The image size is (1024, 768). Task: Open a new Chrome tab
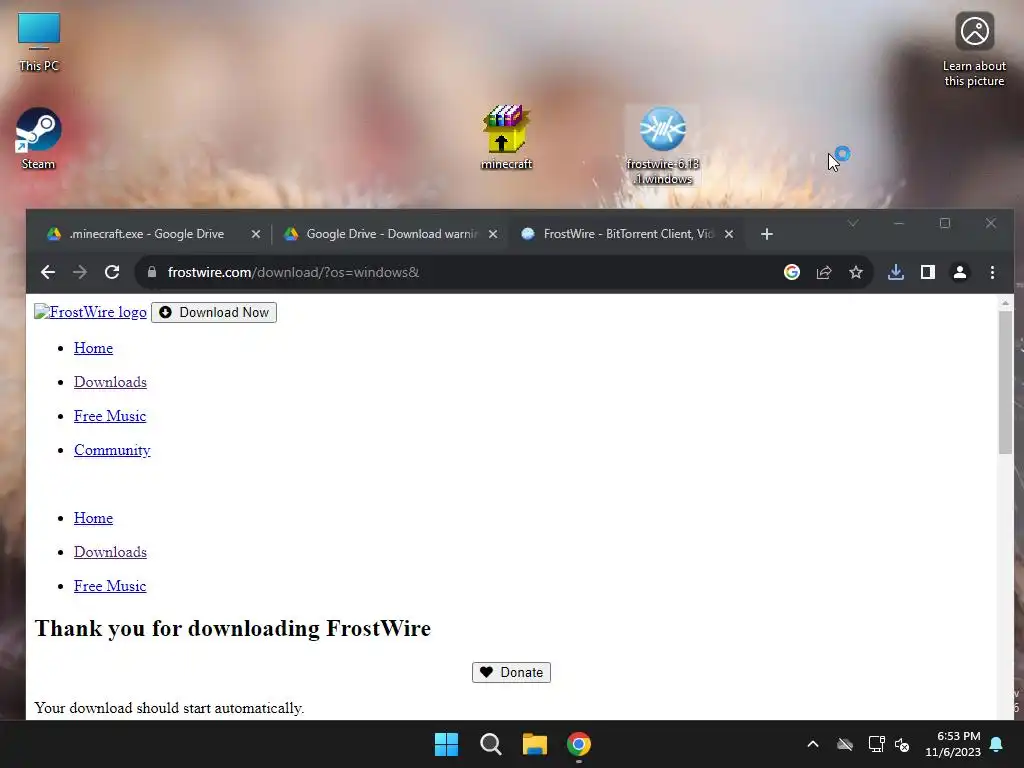tap(767, 234)
